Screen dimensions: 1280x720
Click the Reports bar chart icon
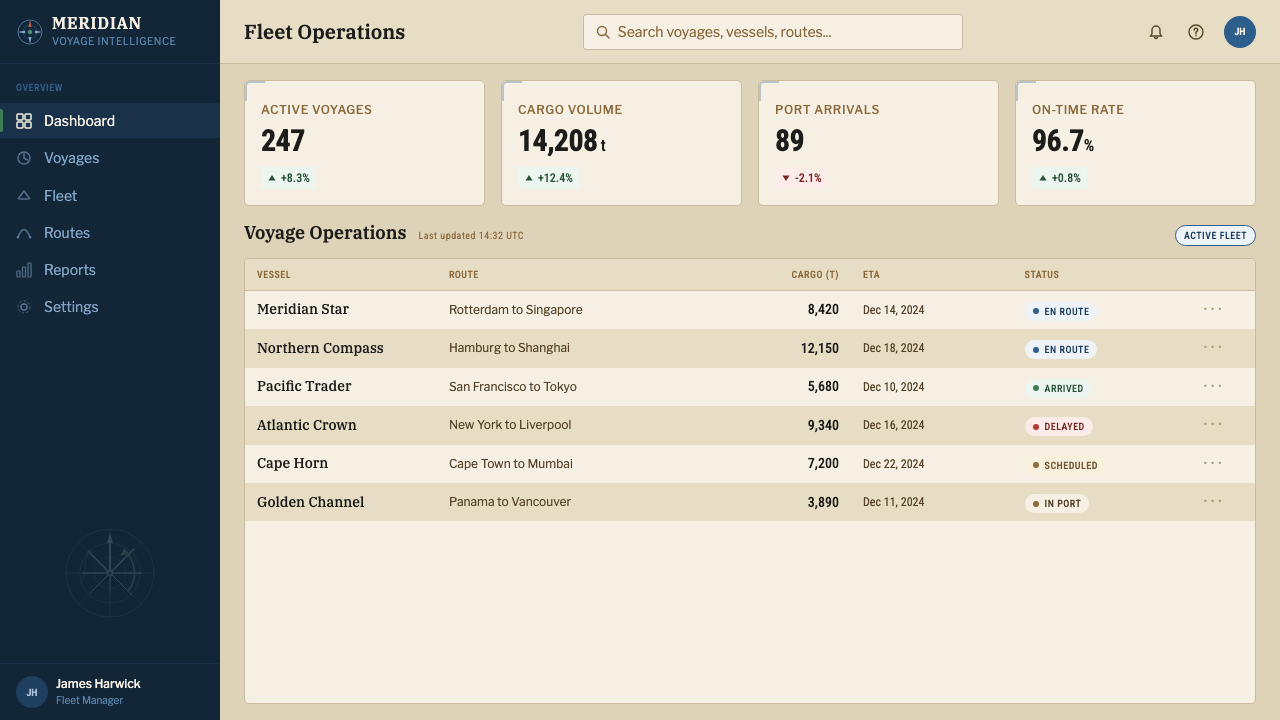pyautogui.click(x=24, y=270)
